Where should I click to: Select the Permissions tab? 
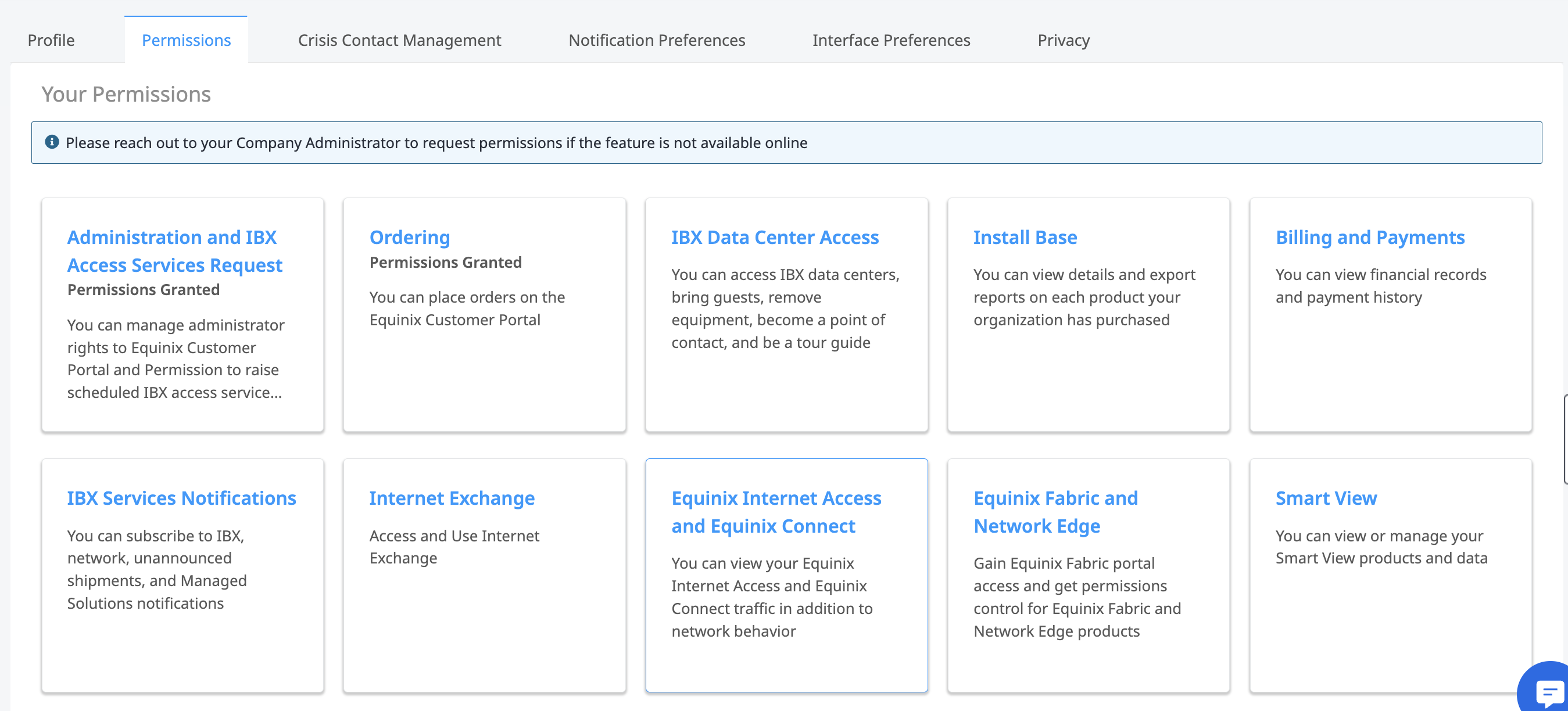(x=186, y=40)
